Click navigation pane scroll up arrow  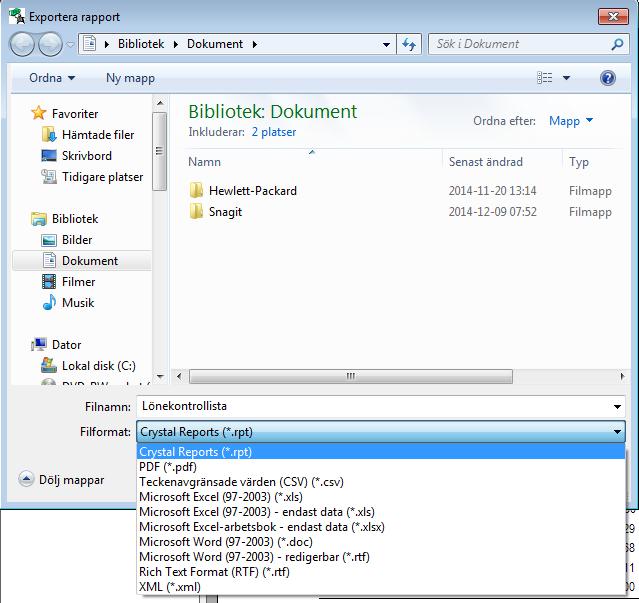[160, 103]
